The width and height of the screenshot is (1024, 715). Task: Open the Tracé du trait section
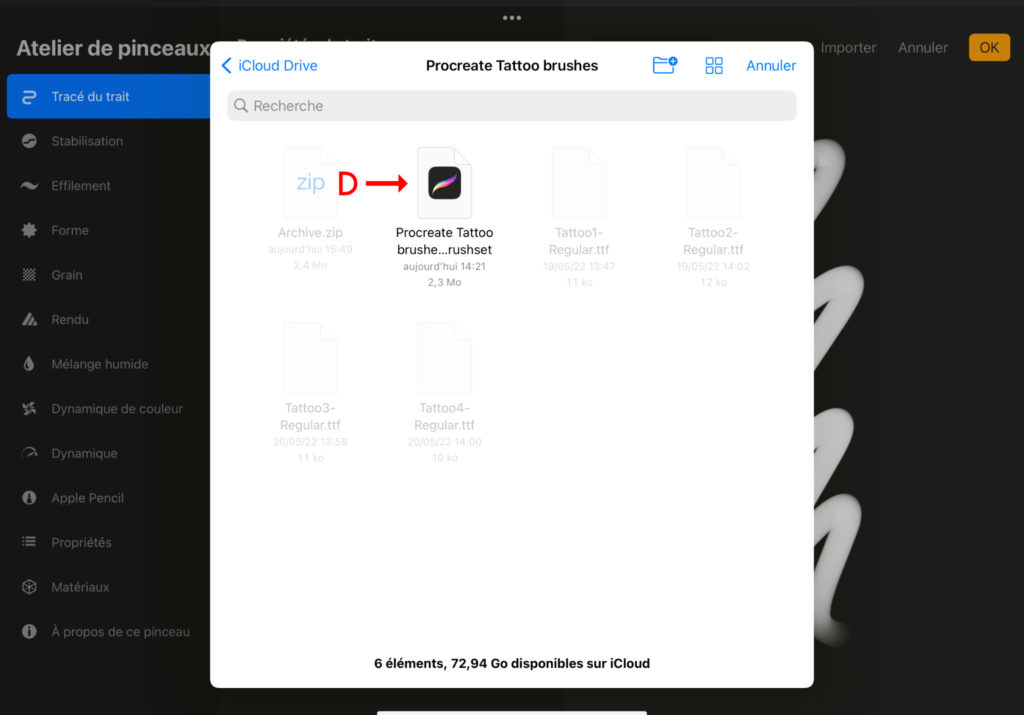pyautogui.click(x=108, y=97)
